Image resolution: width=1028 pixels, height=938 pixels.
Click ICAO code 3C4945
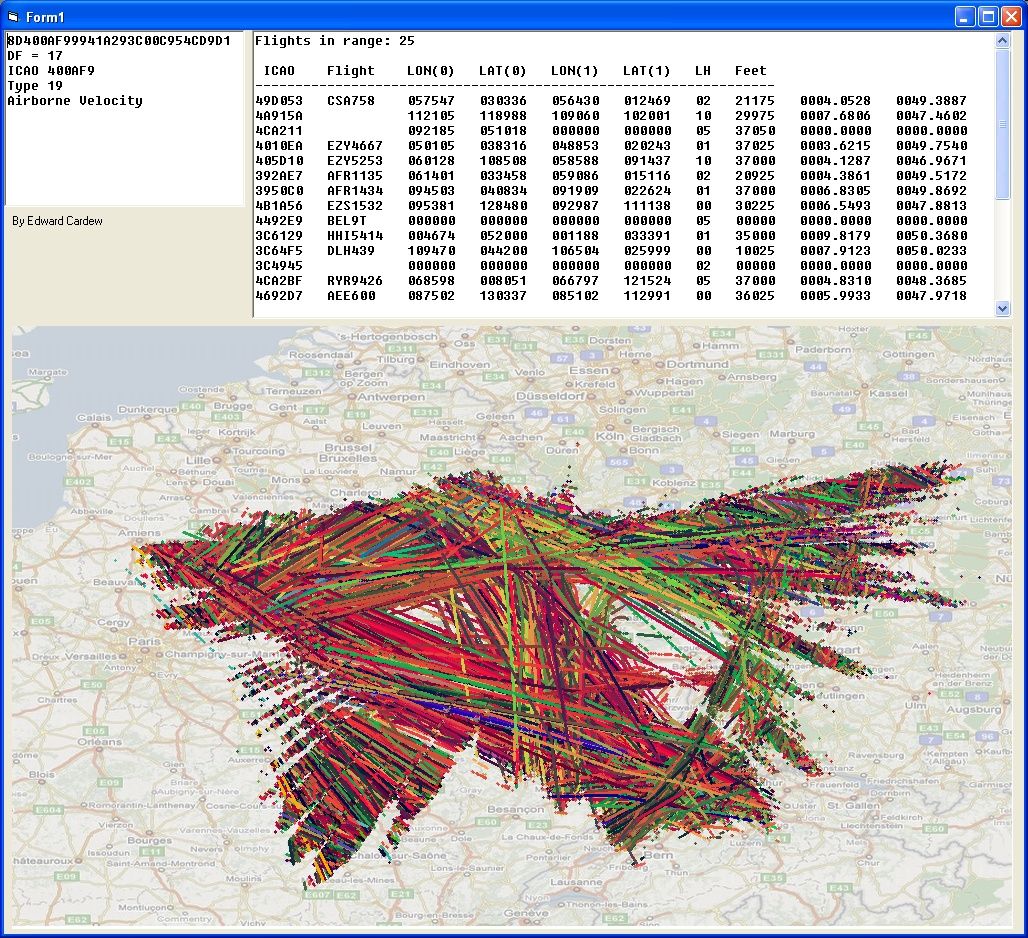pyautogui.click(x=279, y=266)
